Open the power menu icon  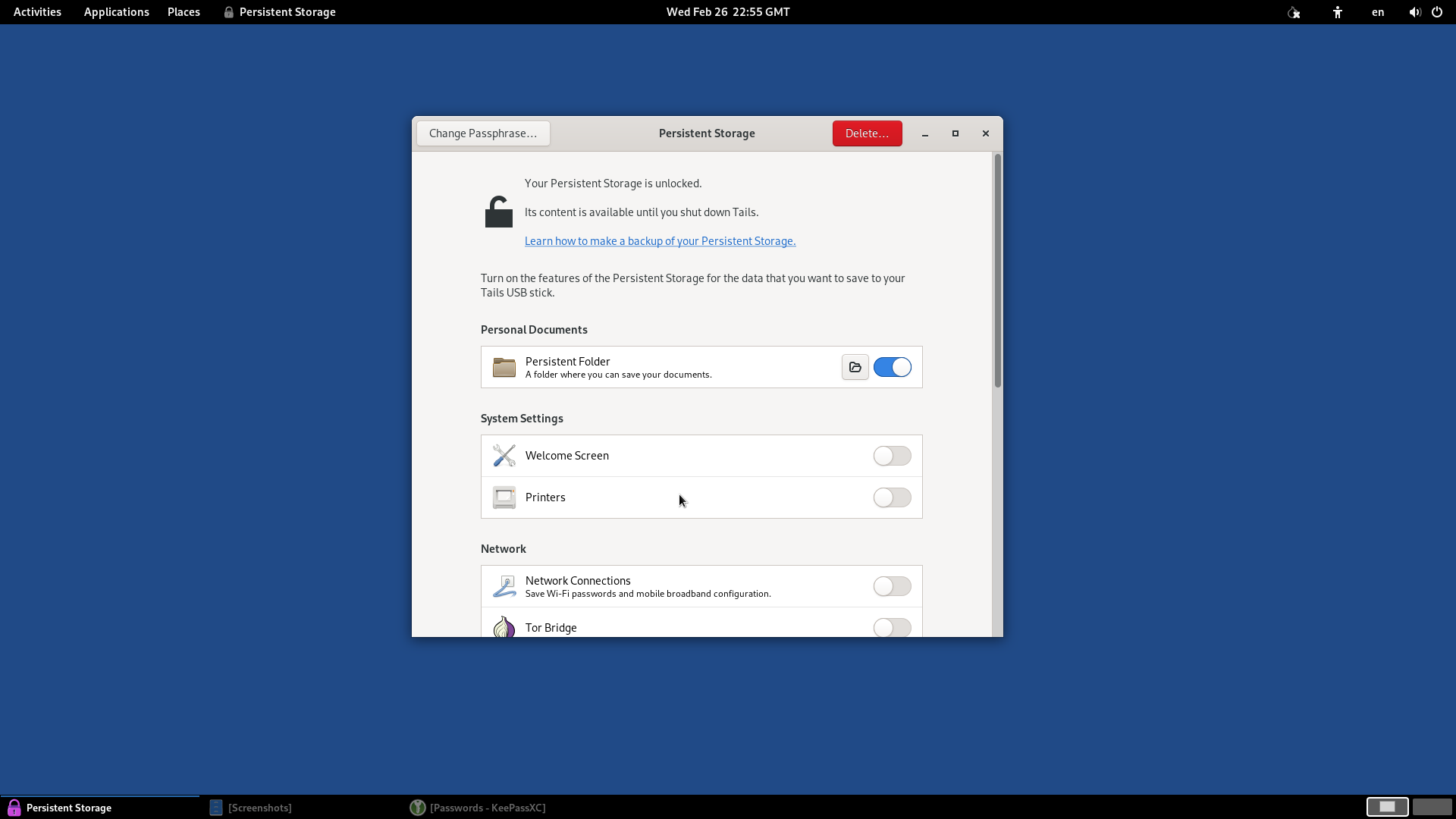[1437, 12]
